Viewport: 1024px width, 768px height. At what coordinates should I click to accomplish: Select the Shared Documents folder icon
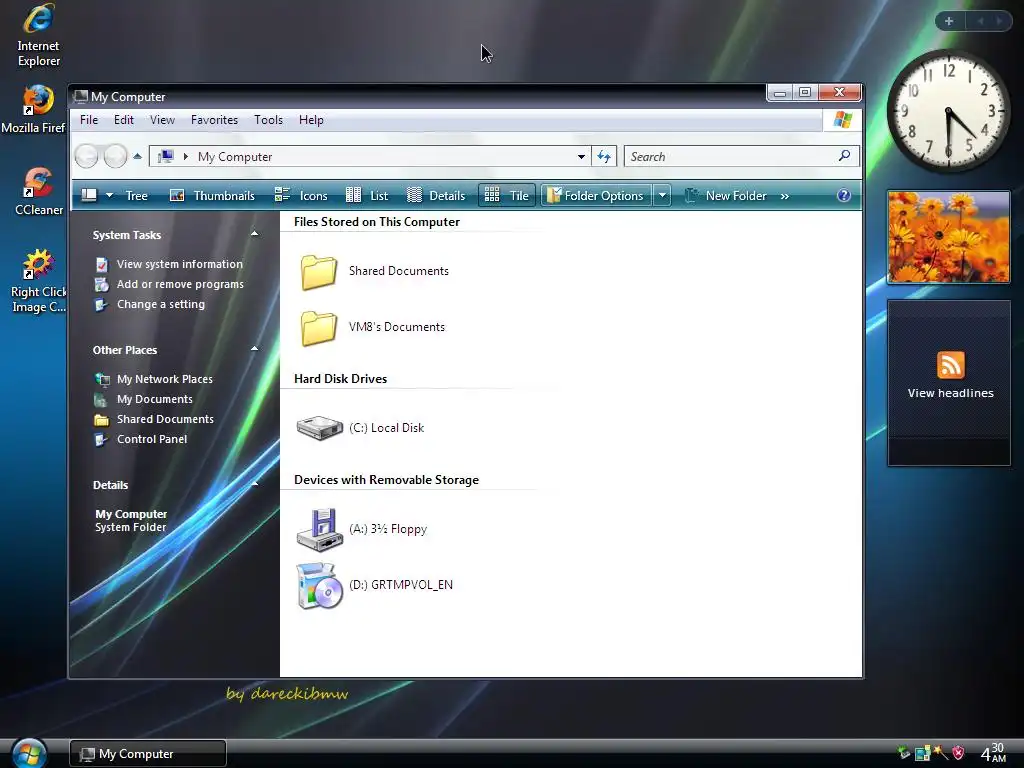pos(319,272)
